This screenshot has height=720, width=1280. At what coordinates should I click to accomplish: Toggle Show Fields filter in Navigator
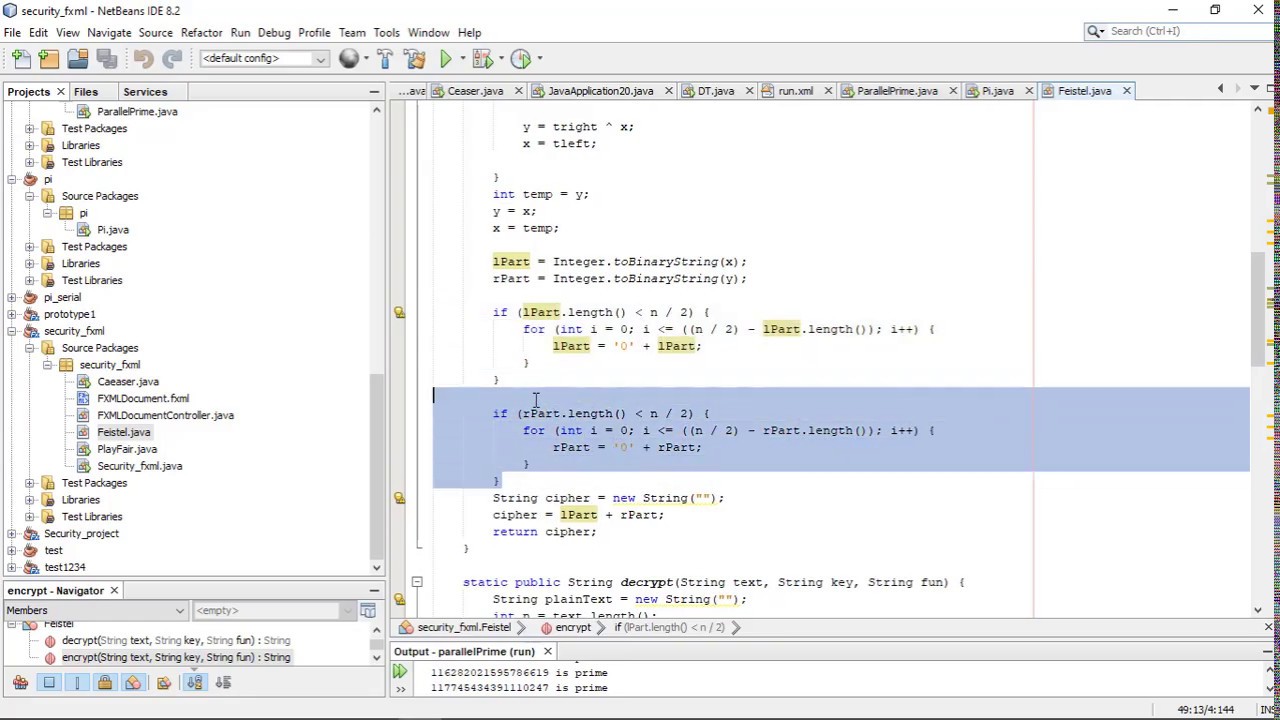[x=49, y=683]
